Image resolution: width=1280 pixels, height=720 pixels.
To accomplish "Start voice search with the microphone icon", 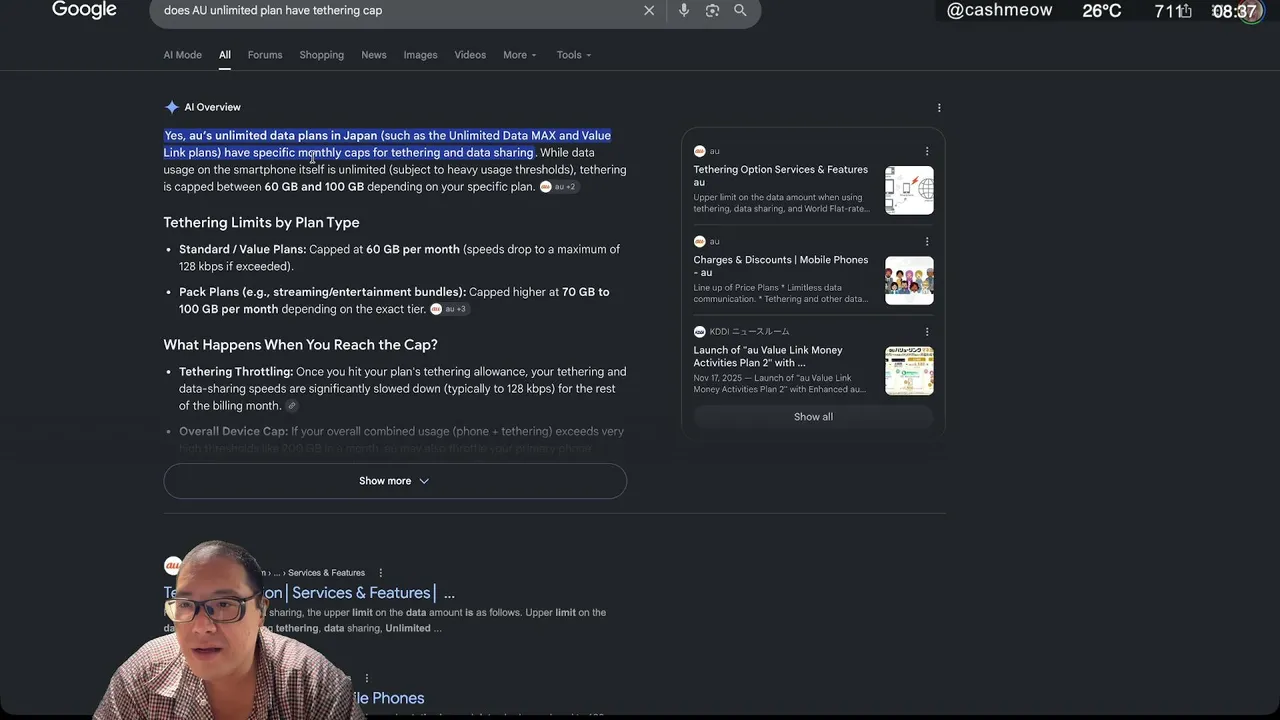I will coord(684,10).
